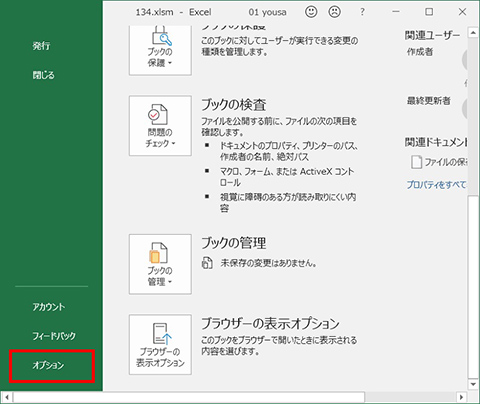
Task: Click the ブックの検査 heading
Action: [234, 105]
